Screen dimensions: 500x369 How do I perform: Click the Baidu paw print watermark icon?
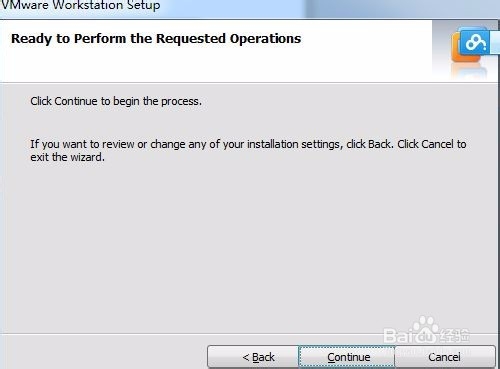click(x=424, y=325)
